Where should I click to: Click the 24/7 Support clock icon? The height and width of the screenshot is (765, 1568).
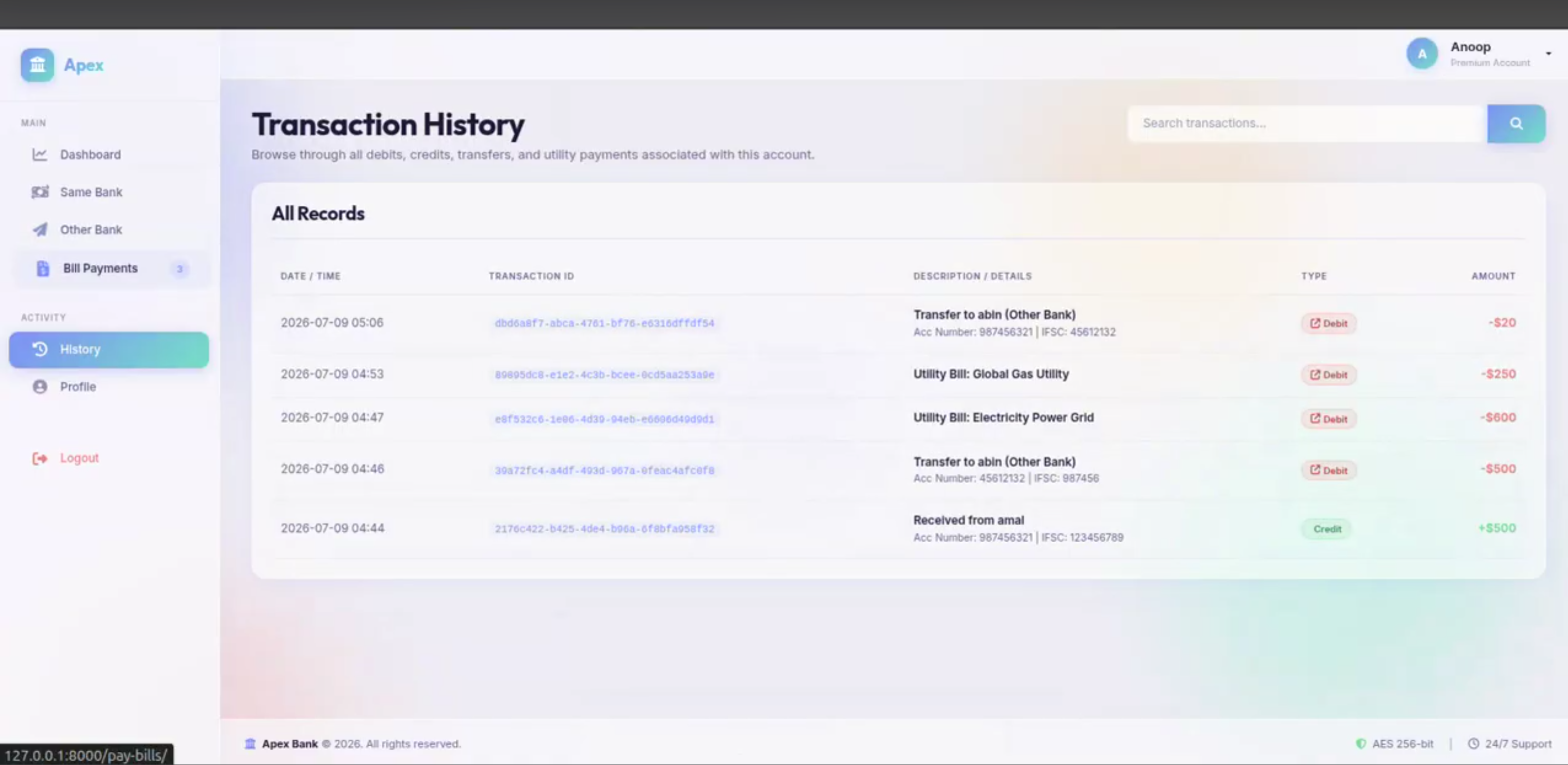[x=1473, y=744]
